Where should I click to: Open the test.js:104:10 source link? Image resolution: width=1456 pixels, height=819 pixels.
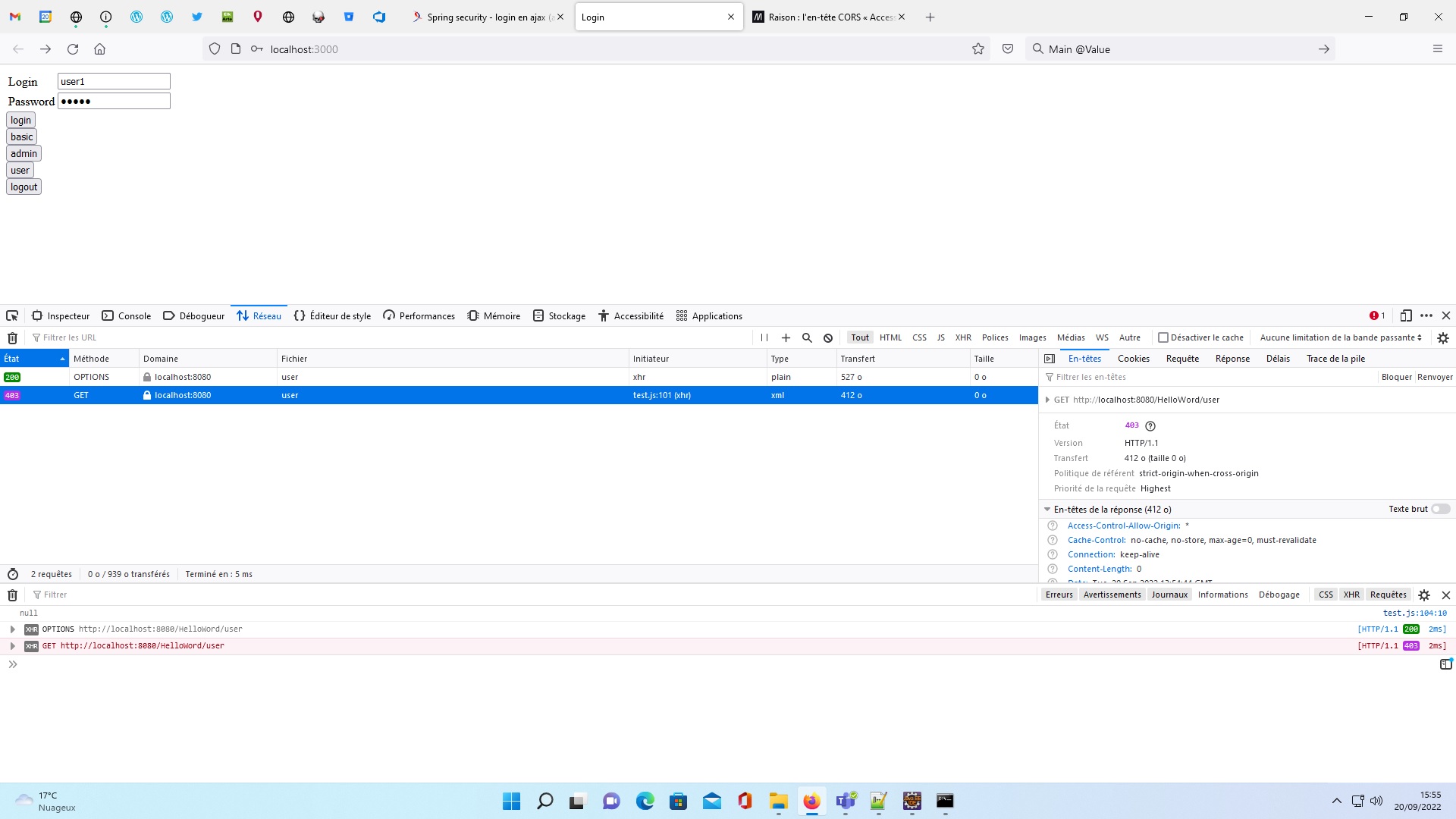point(1414,613)
